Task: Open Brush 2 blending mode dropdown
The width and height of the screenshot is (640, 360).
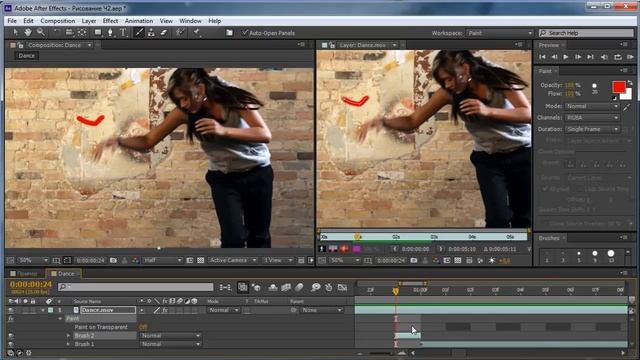Action: pyautogui.click(x=170, y=336)
